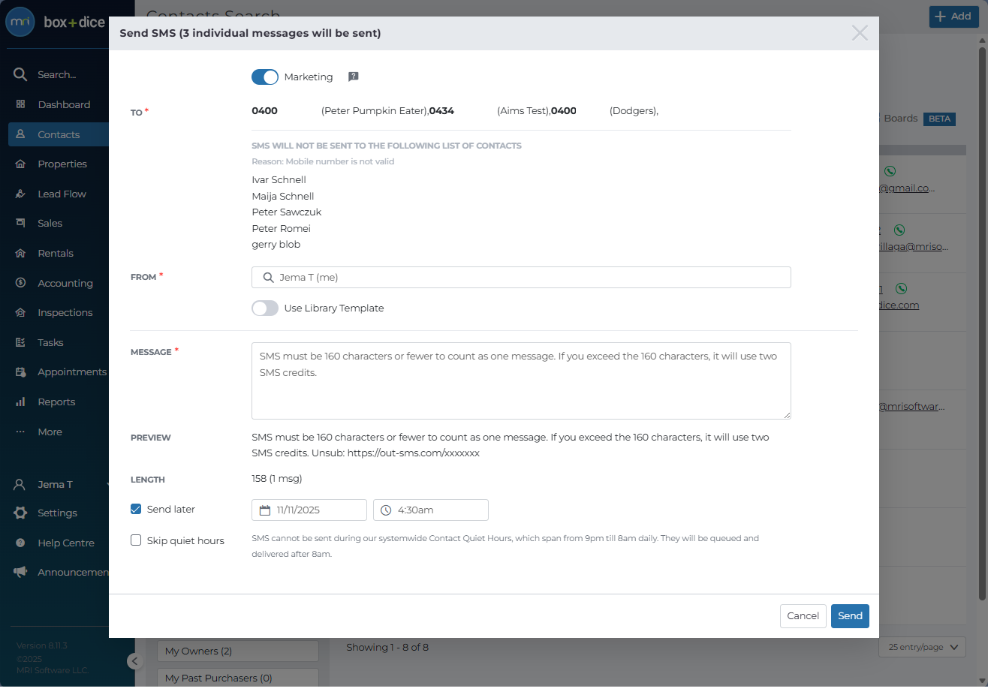Click the calendar icon in date field

point(265,510)
